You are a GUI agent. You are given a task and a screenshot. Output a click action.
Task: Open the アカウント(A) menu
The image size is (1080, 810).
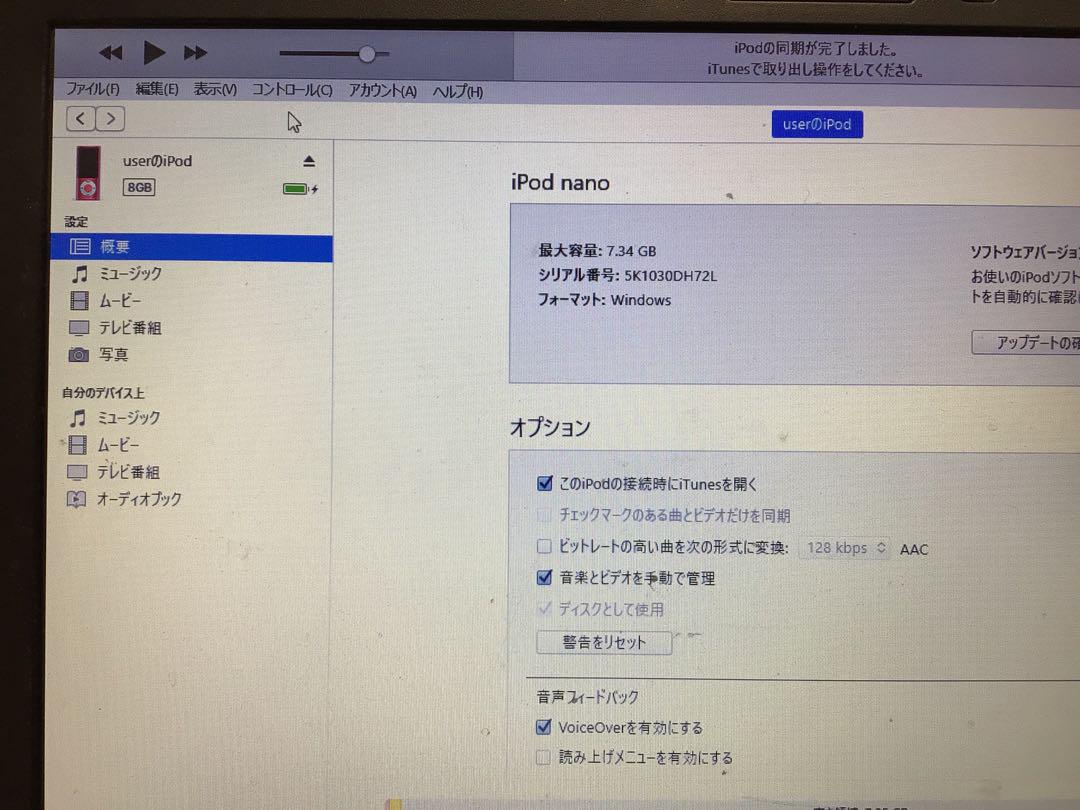pos(382,90)
